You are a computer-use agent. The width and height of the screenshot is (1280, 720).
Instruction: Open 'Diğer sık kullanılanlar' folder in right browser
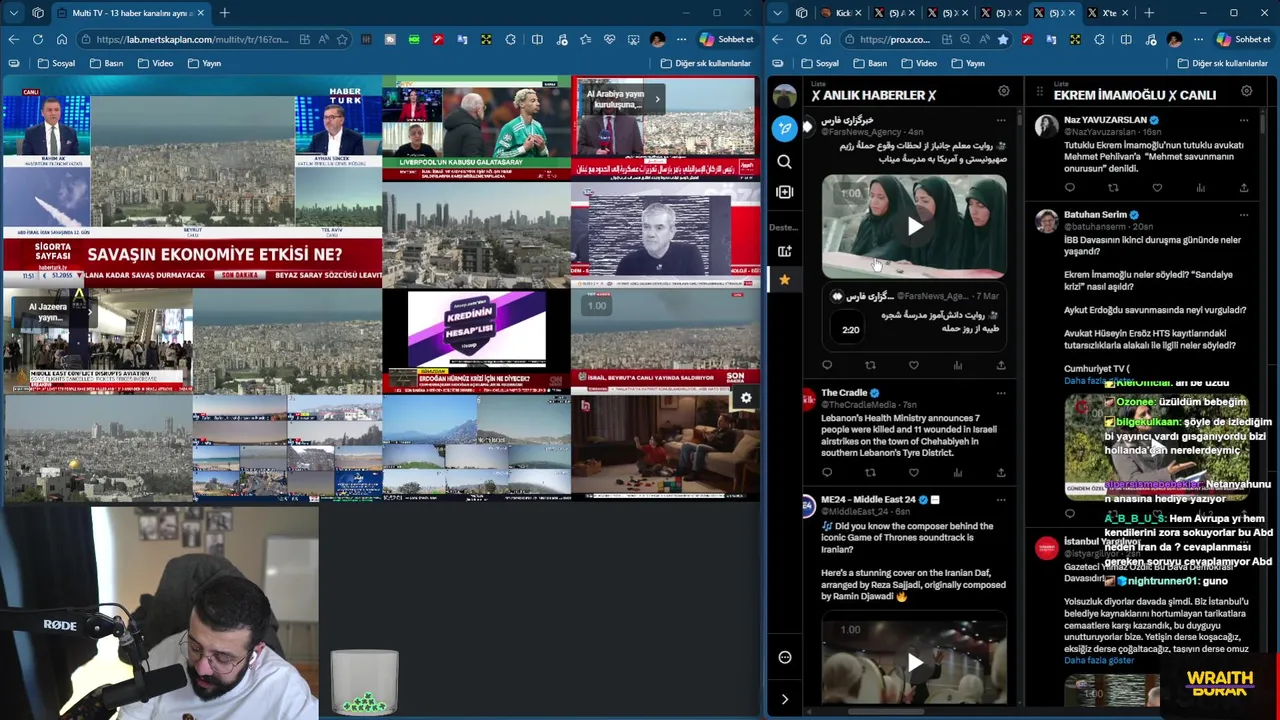point(1222,63)
